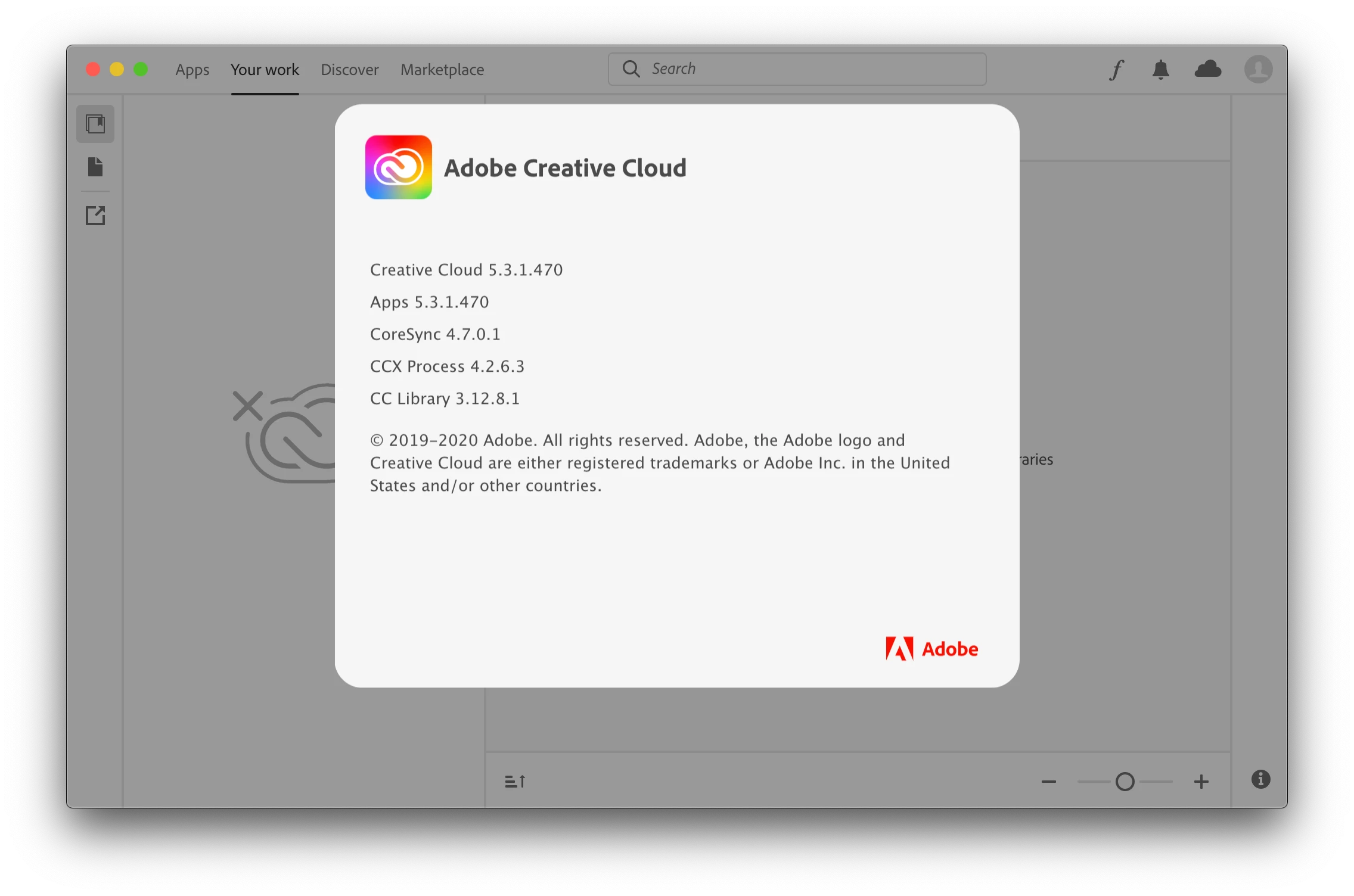The height and width of the screenshot is (896, 1354).
Task: Click the thumbnail size slider handle
Action: coord(1125,782)
